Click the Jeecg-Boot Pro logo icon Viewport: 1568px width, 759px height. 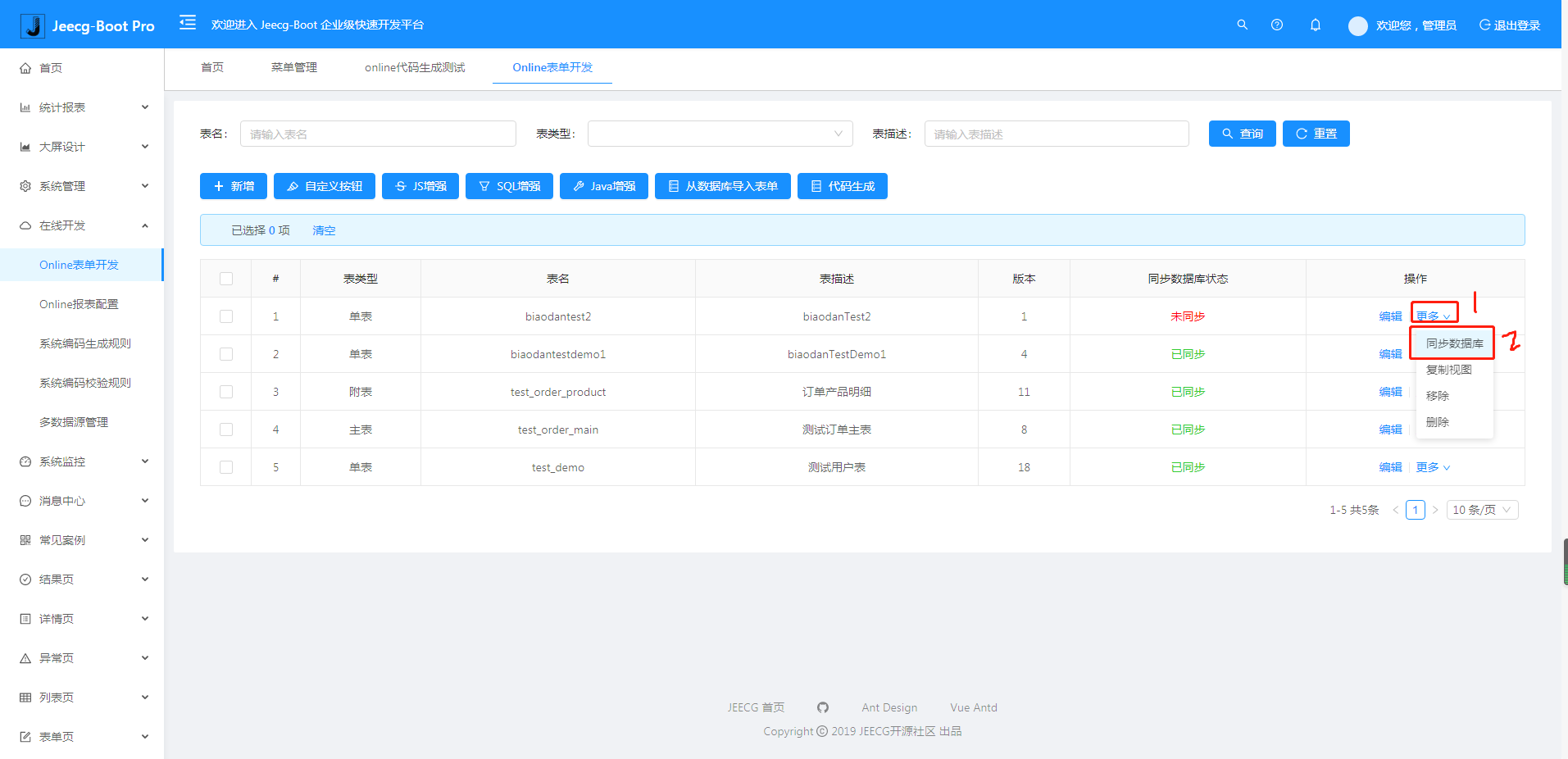pos(33,25)
